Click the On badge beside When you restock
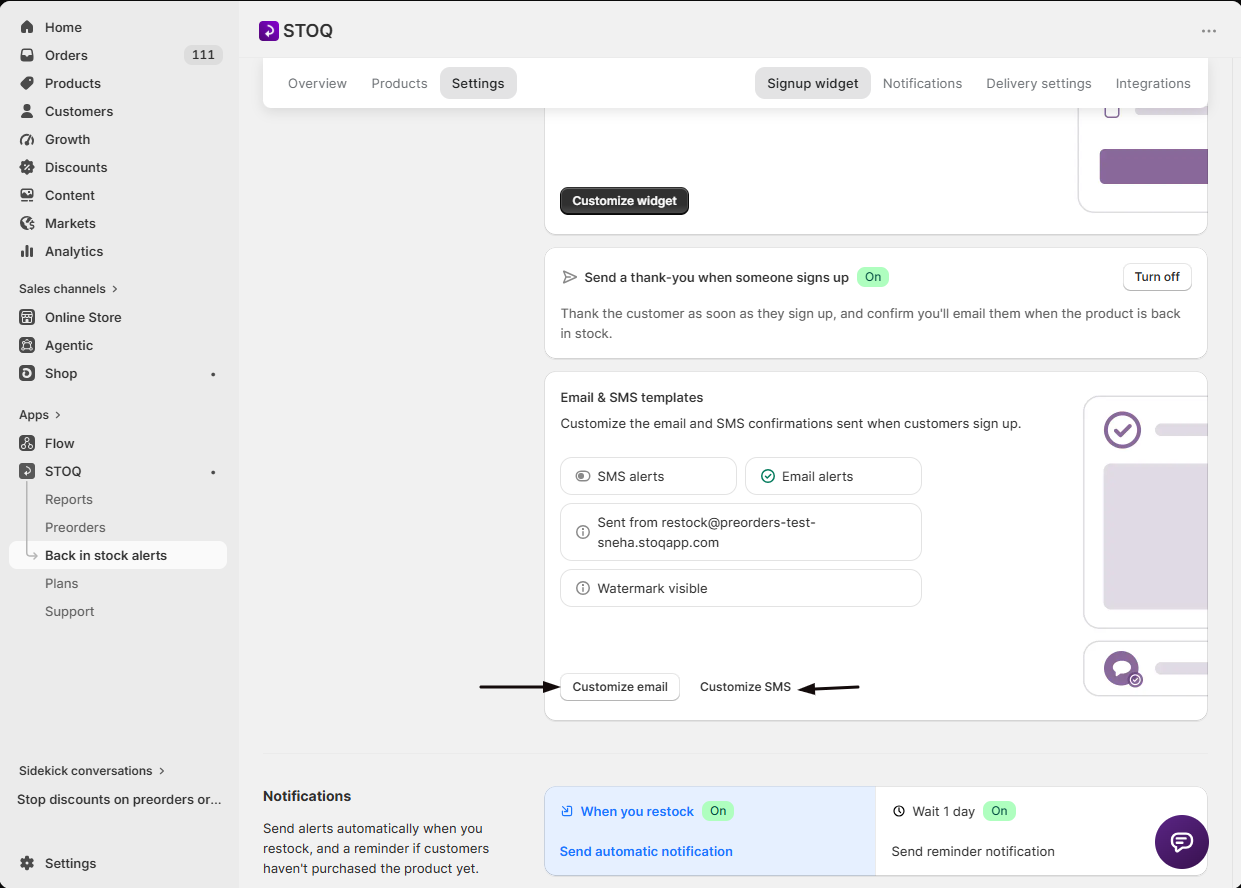This screenshot has width=1241, height=888. (718, 811)
